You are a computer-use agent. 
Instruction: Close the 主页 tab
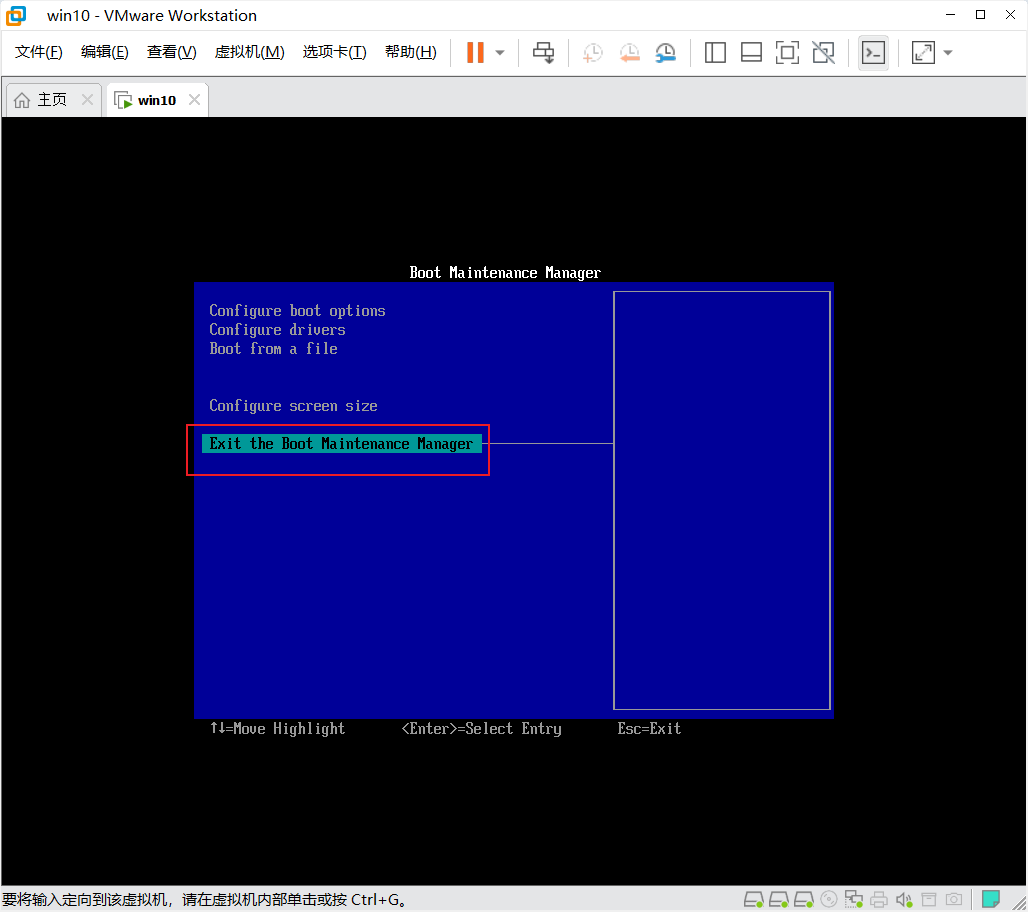click(x=87, y=99)
